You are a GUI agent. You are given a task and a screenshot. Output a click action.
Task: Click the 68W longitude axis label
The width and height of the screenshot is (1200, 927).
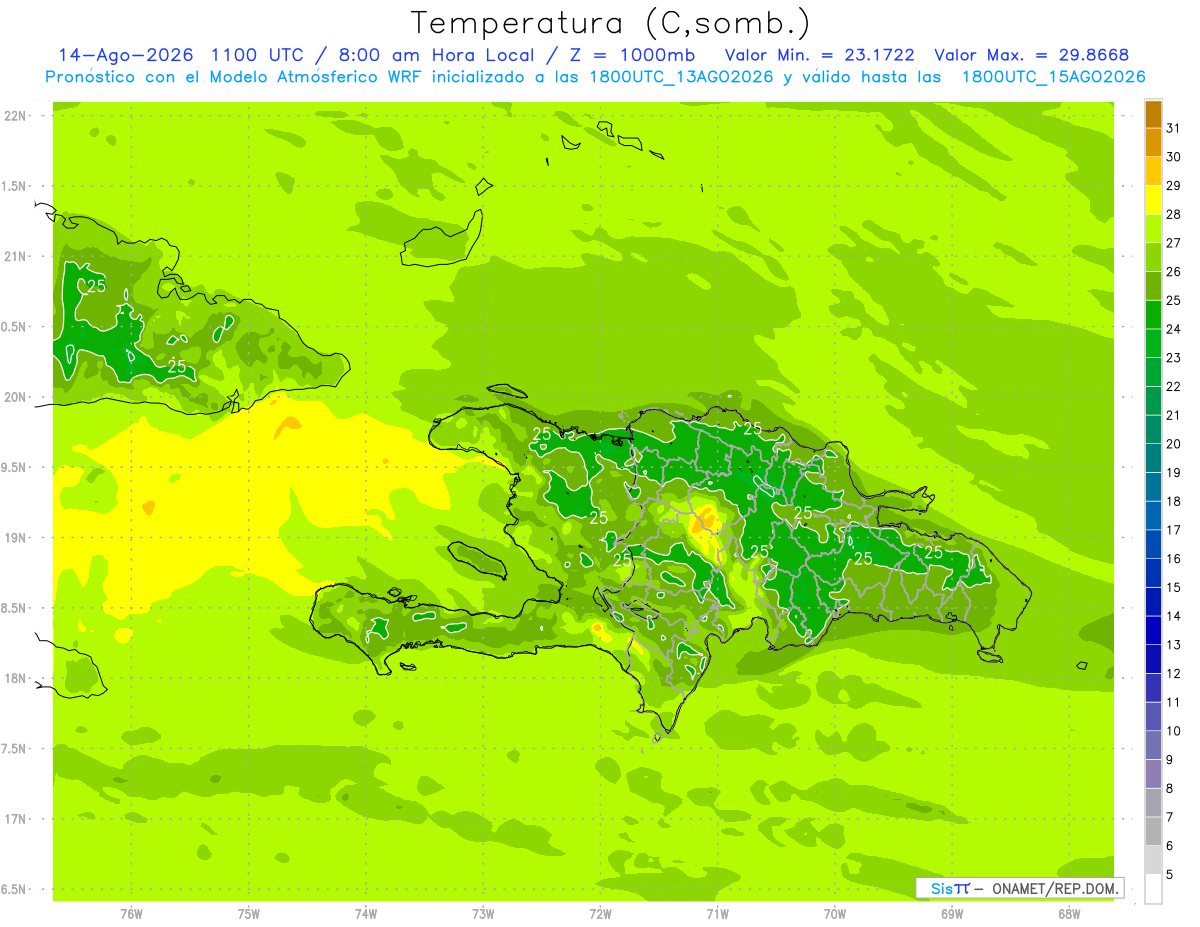(x=1069, y=914)
